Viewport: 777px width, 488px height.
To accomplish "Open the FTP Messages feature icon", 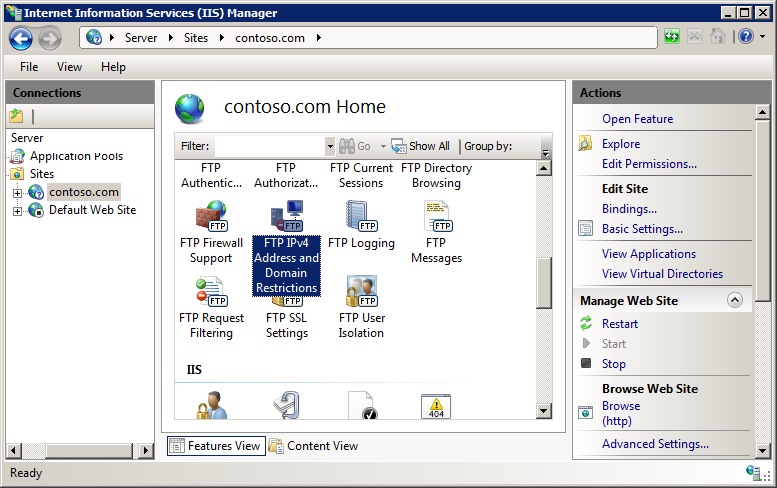I will click(x=437, y=217).
